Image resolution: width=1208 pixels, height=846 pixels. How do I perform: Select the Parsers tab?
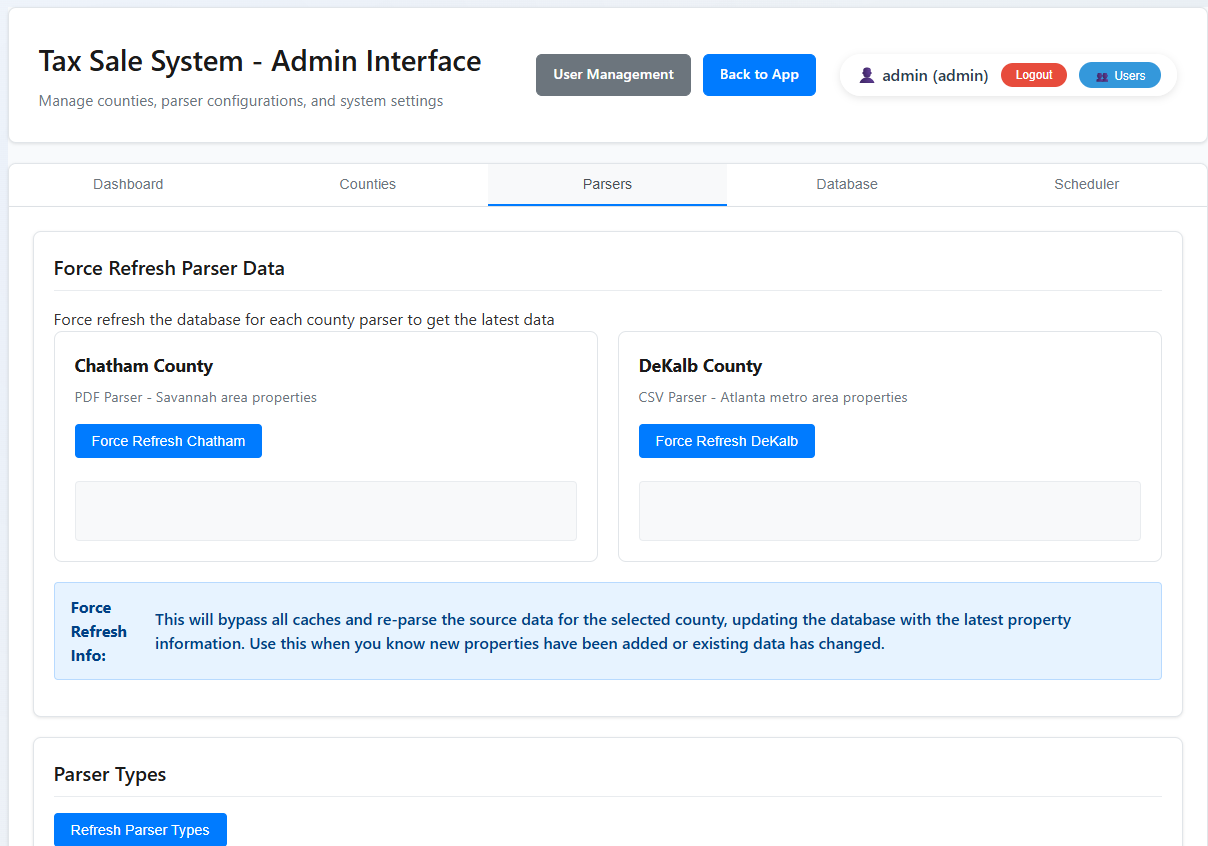pos(607,184)
